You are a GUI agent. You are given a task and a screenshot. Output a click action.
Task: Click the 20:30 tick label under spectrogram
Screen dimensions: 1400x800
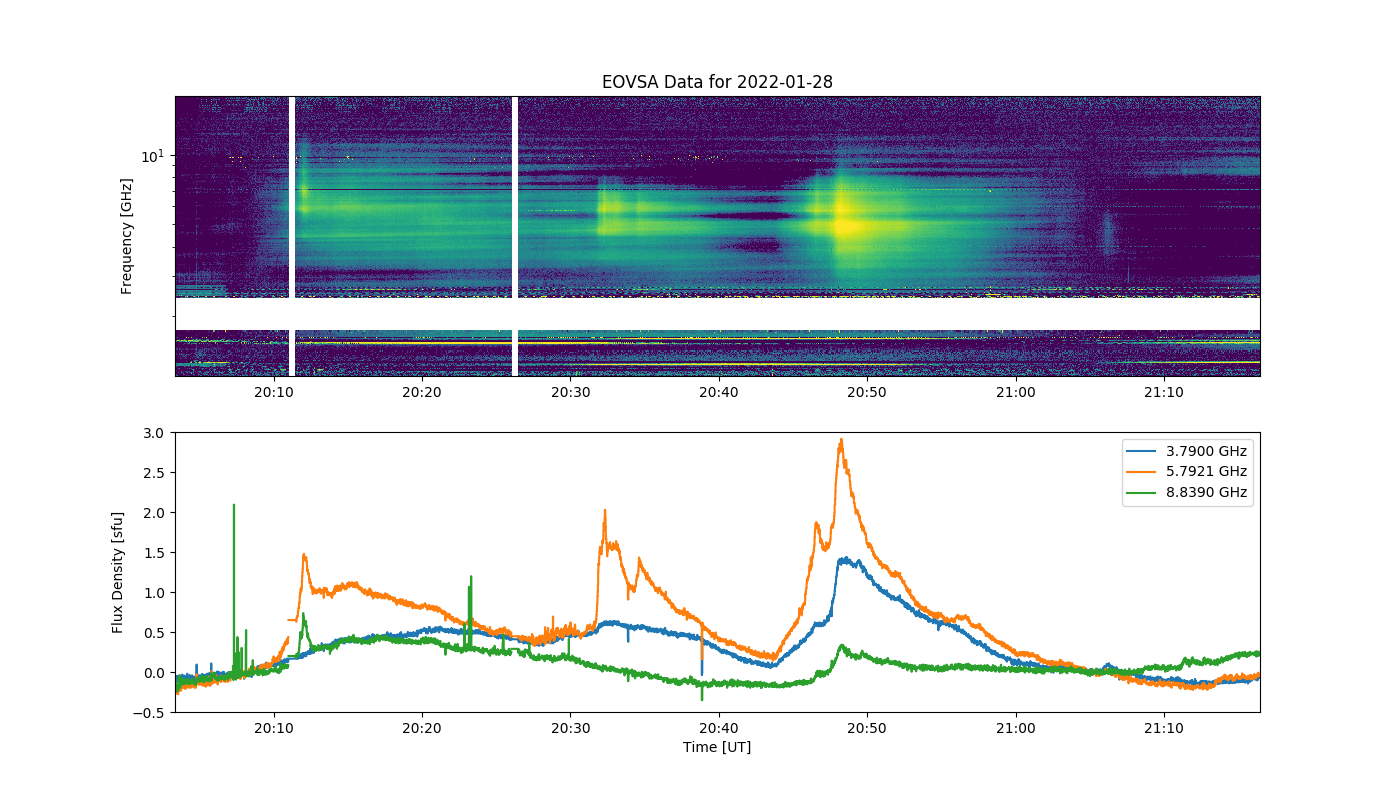pyautogui.click(x=570, y=393)
